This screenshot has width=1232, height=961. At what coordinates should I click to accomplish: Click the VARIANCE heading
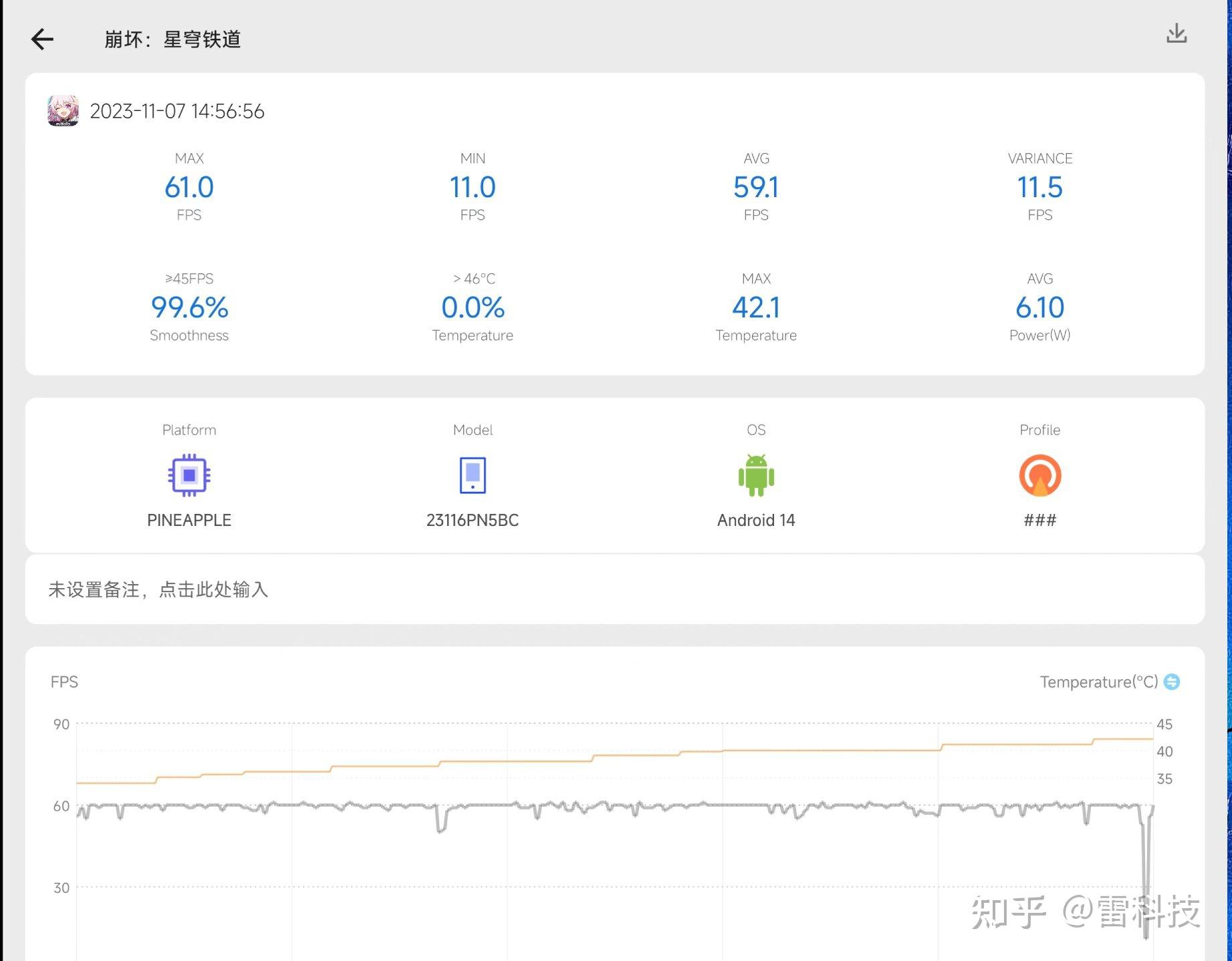tap(1040, 158)
